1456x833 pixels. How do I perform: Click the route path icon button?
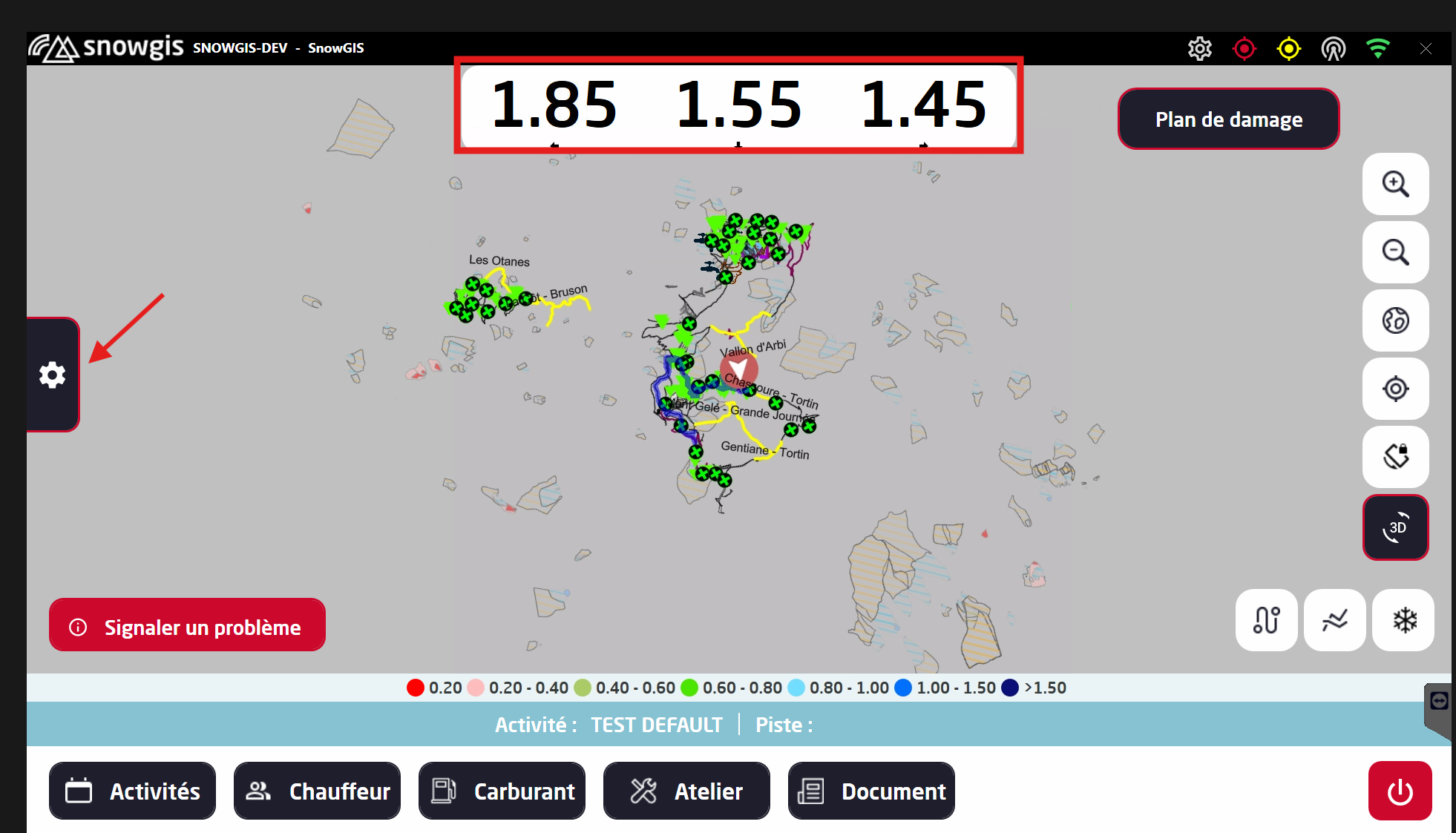pyautogui.click(x=1266, y=620)
